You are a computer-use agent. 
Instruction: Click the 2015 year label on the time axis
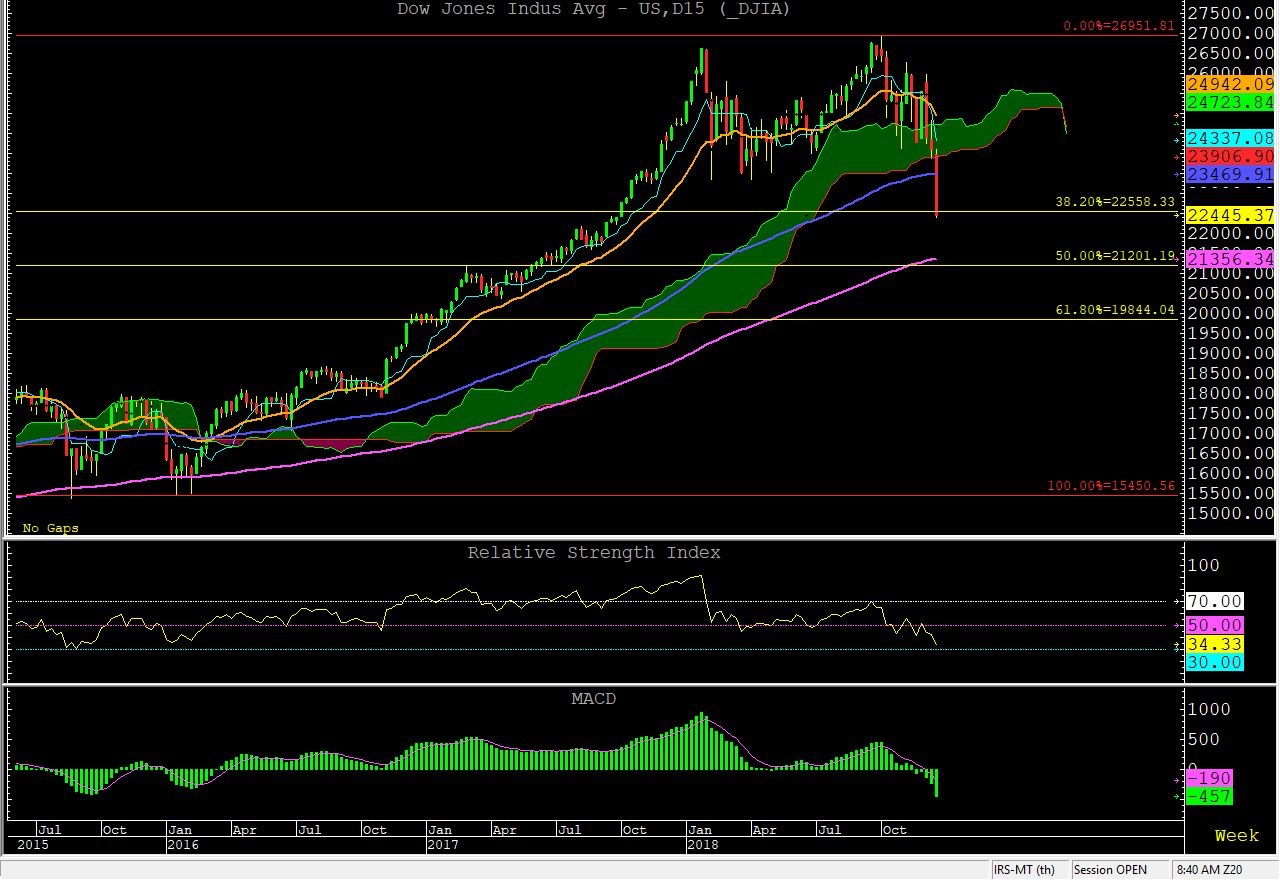click(x=31, y=845)
